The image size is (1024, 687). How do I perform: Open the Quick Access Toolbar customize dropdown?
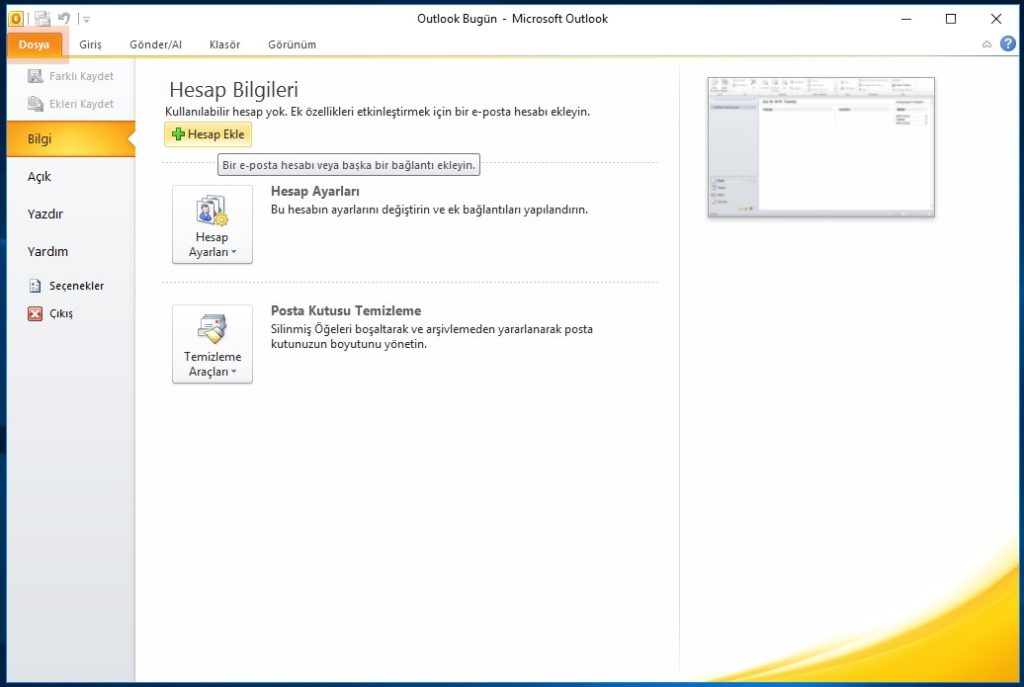(86, 20)
